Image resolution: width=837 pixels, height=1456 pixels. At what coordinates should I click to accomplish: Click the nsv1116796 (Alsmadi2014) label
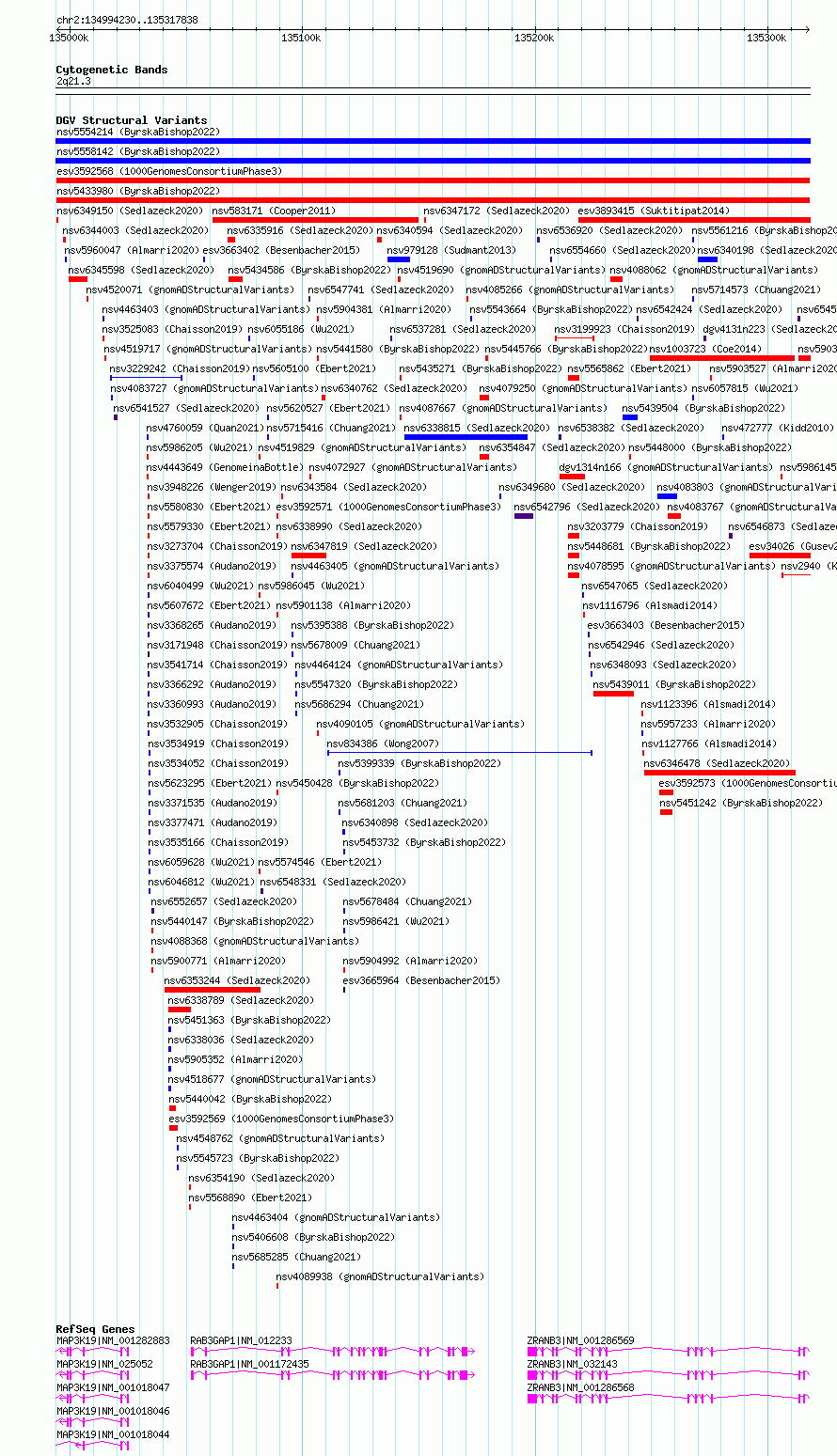coord(650,606)
